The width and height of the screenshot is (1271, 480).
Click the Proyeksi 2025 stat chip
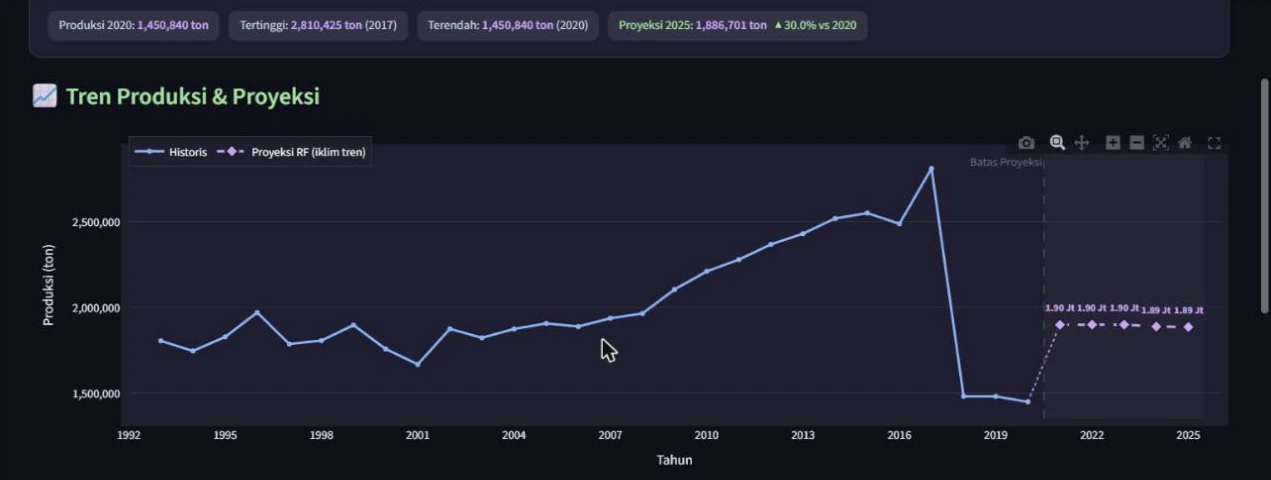click(x=737, y=25)
